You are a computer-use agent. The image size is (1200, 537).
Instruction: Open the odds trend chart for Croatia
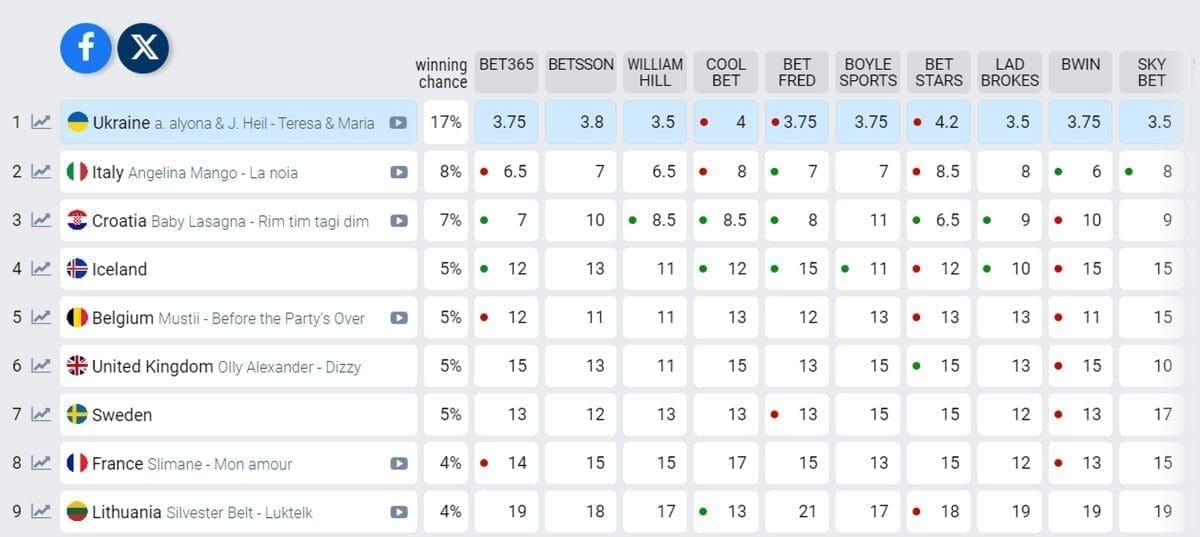pos(41,221)
